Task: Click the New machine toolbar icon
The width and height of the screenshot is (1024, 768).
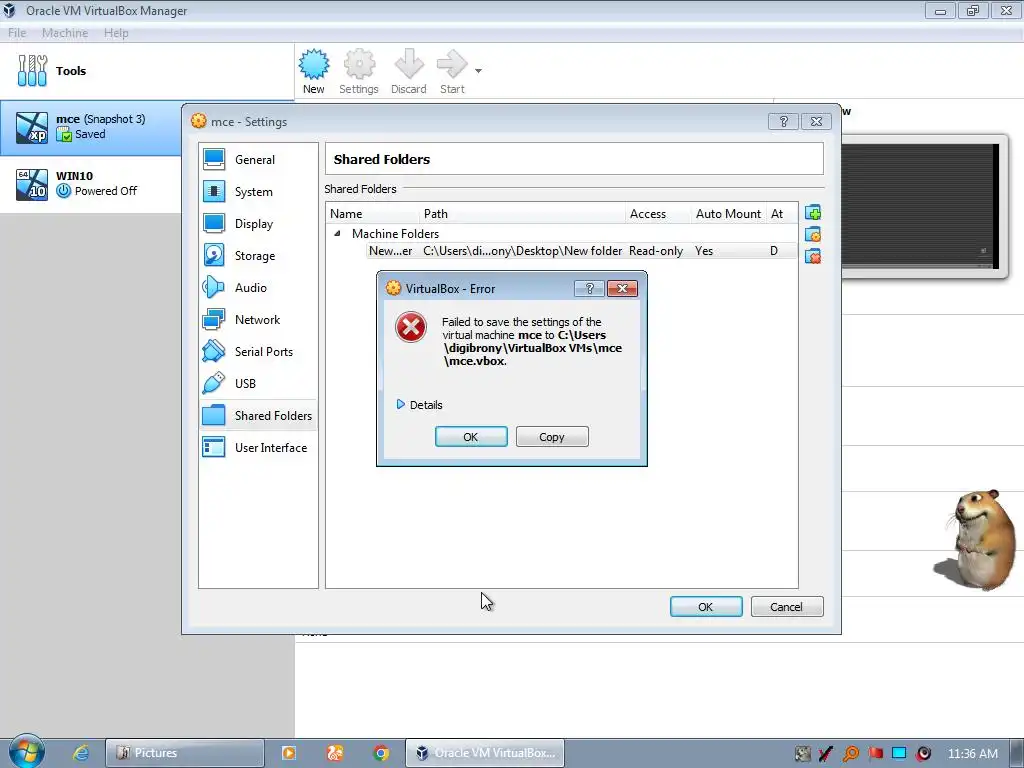Action: point(313,72)
